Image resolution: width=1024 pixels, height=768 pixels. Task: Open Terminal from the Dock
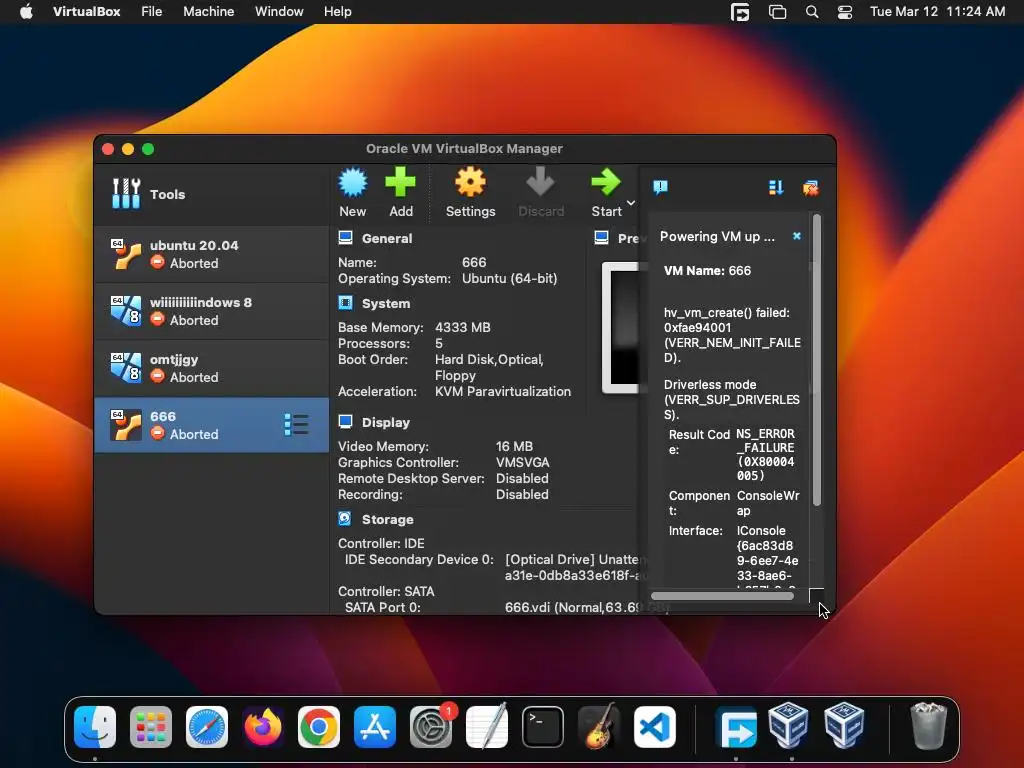coord(543,727)
